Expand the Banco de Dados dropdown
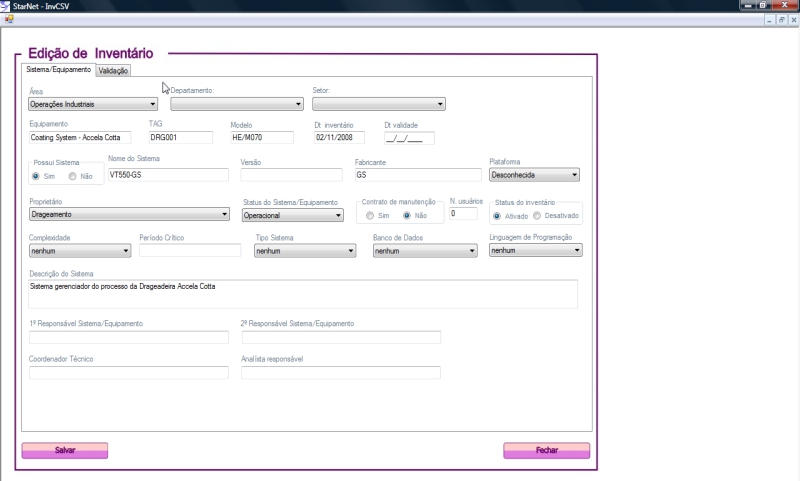Image resolution: width=800 pixels, height=481 pixels. 472,251
